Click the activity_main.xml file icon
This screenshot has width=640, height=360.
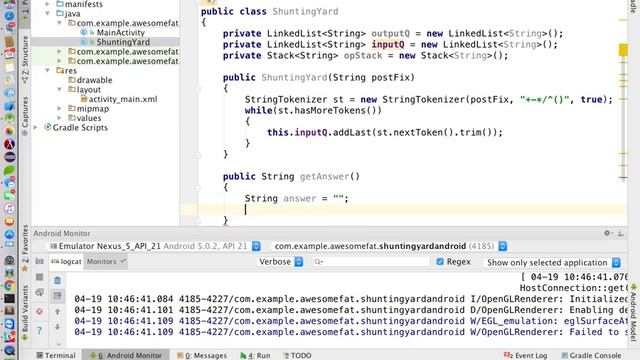84,99
